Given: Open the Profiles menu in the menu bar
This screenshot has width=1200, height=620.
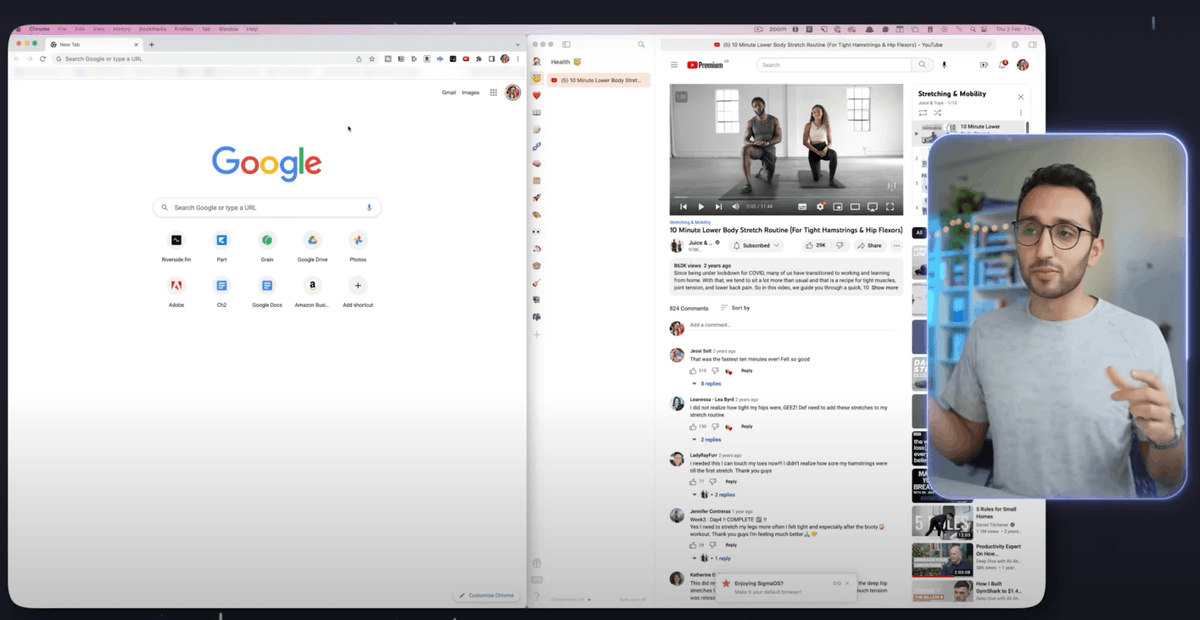Looking at the screenshot, I should coord(184,29).
